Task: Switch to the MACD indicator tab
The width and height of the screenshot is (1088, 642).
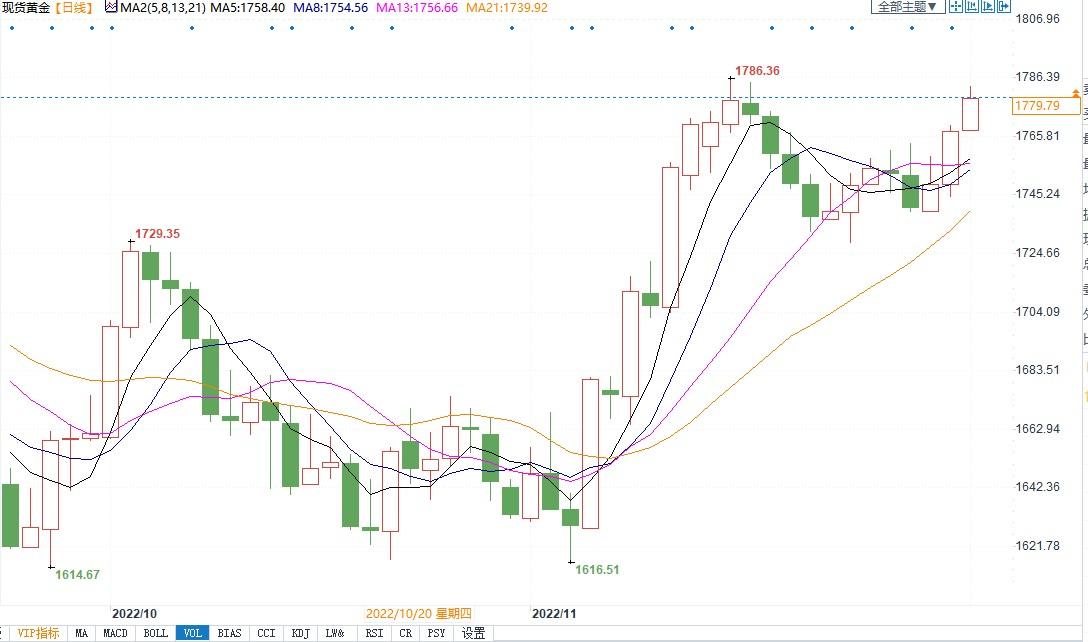Action: (115, 633)
